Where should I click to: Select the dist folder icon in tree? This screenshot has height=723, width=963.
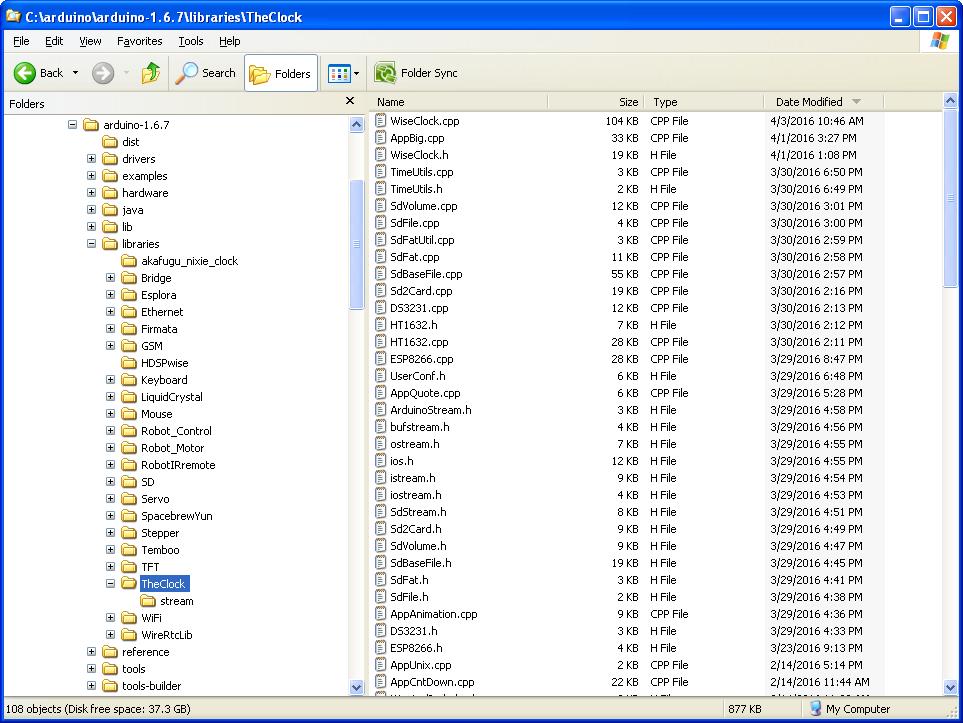[110, 142]
